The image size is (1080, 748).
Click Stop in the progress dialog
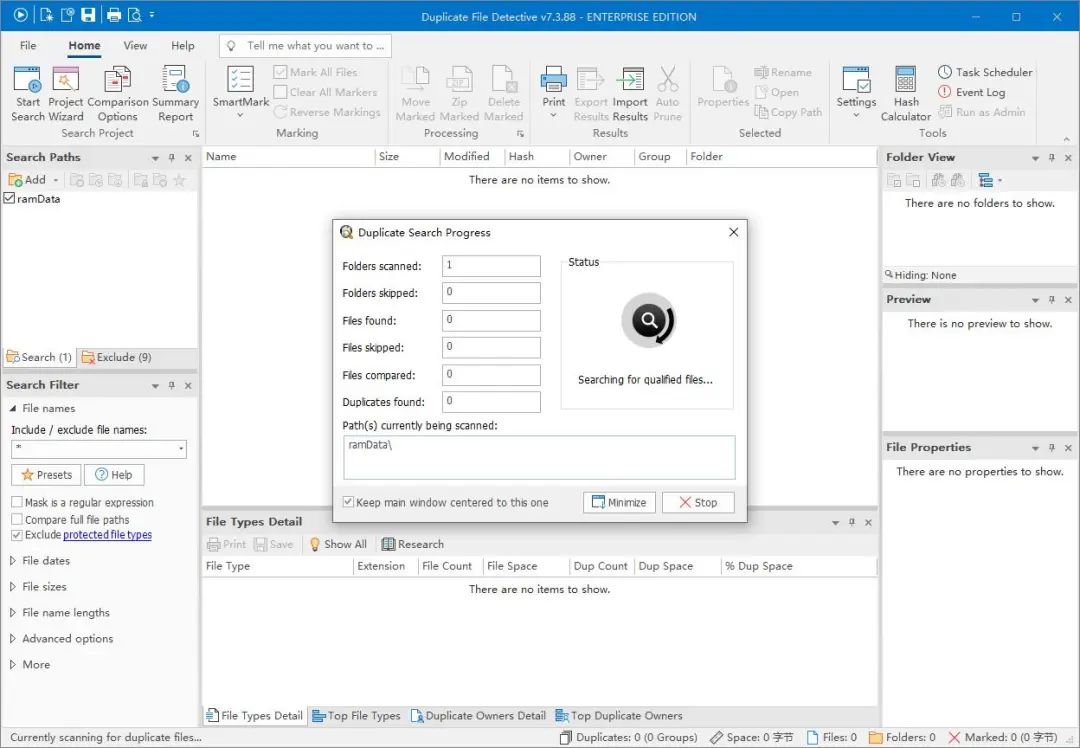698,502
